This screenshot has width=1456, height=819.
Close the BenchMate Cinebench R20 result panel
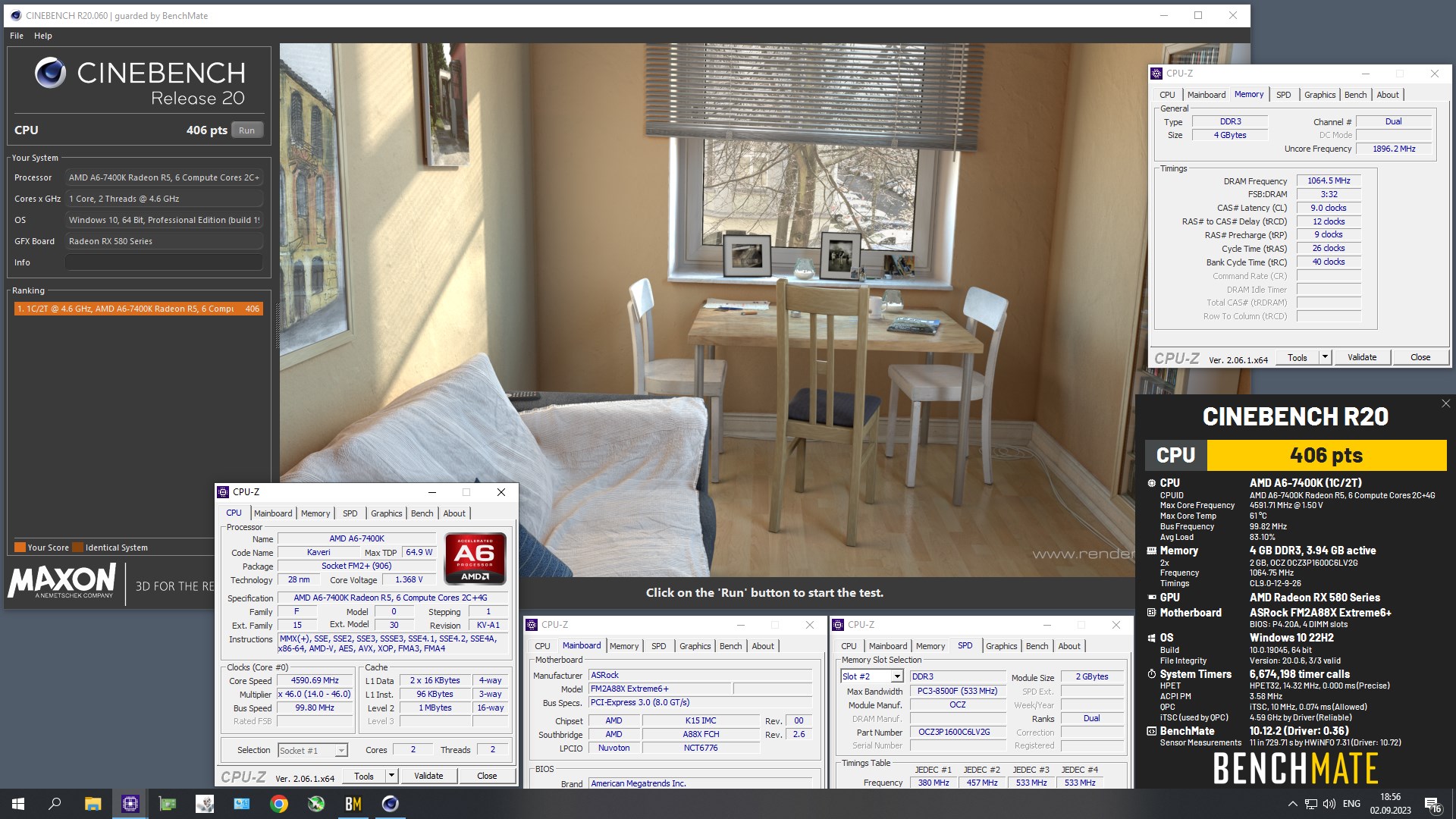[x=1445, y=404]
